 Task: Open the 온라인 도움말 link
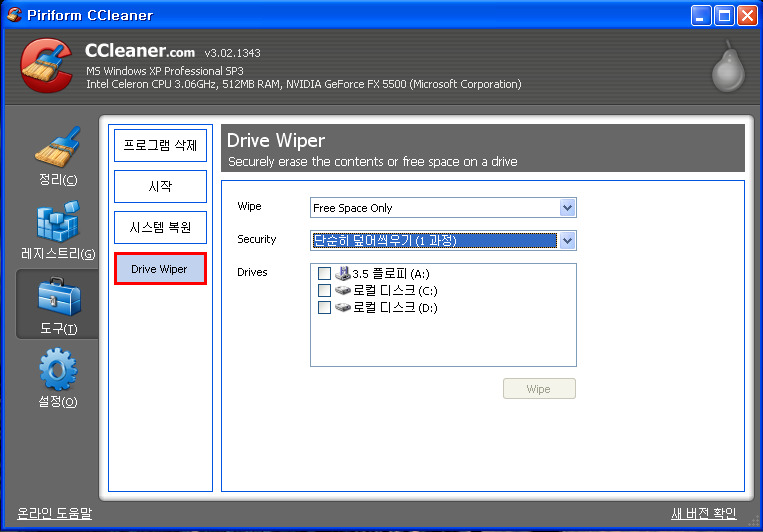(x=54, y=513)
